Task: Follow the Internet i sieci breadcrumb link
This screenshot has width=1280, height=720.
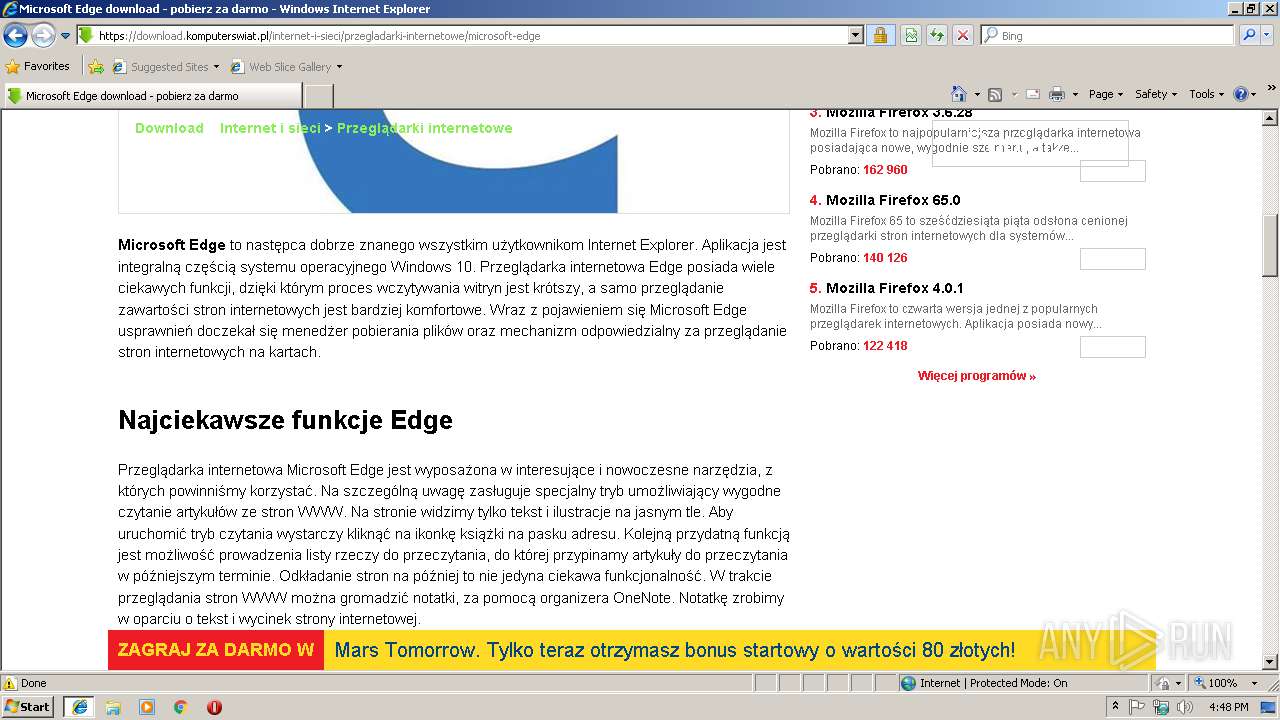Action: point(270,128)
